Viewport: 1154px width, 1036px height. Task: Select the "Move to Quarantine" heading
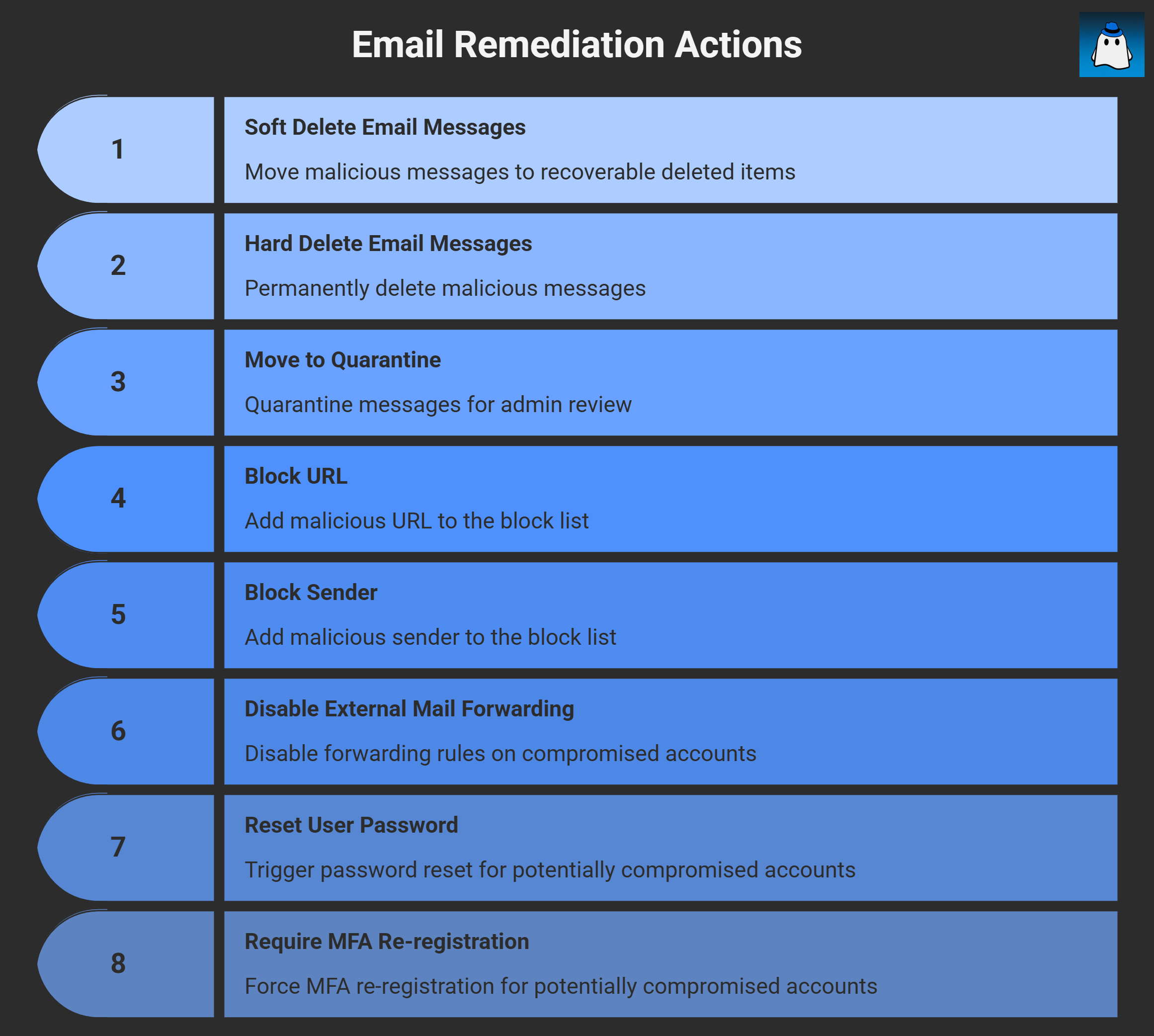(x=342, y=360)
